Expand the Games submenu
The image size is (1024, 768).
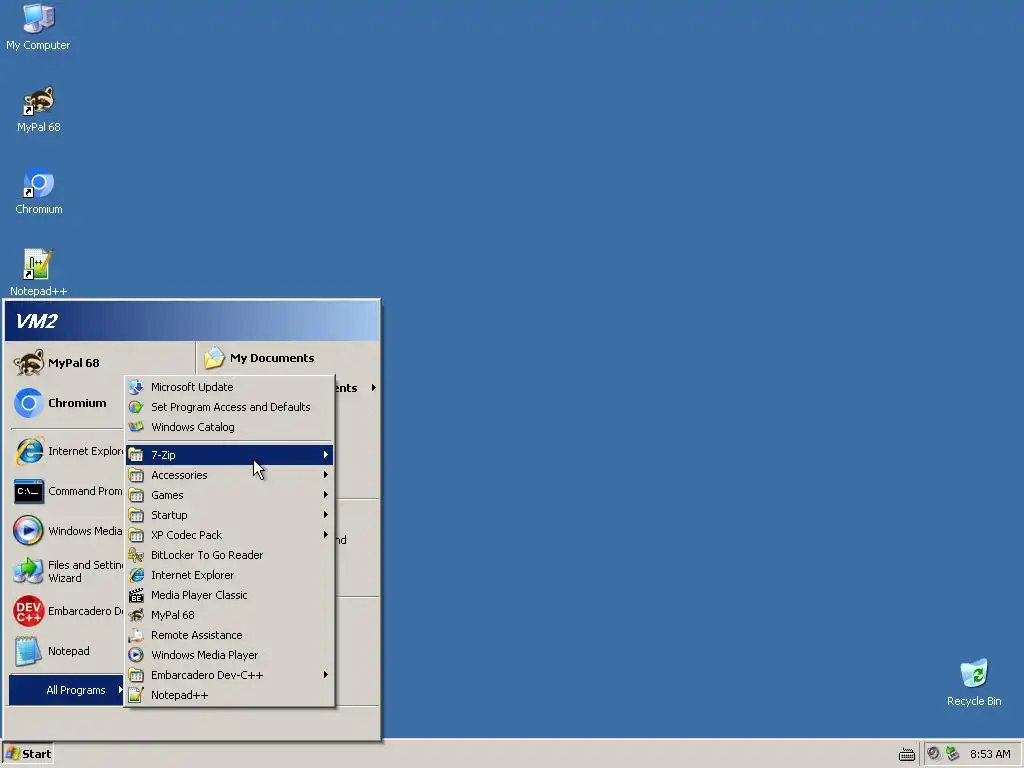point(229,495)
